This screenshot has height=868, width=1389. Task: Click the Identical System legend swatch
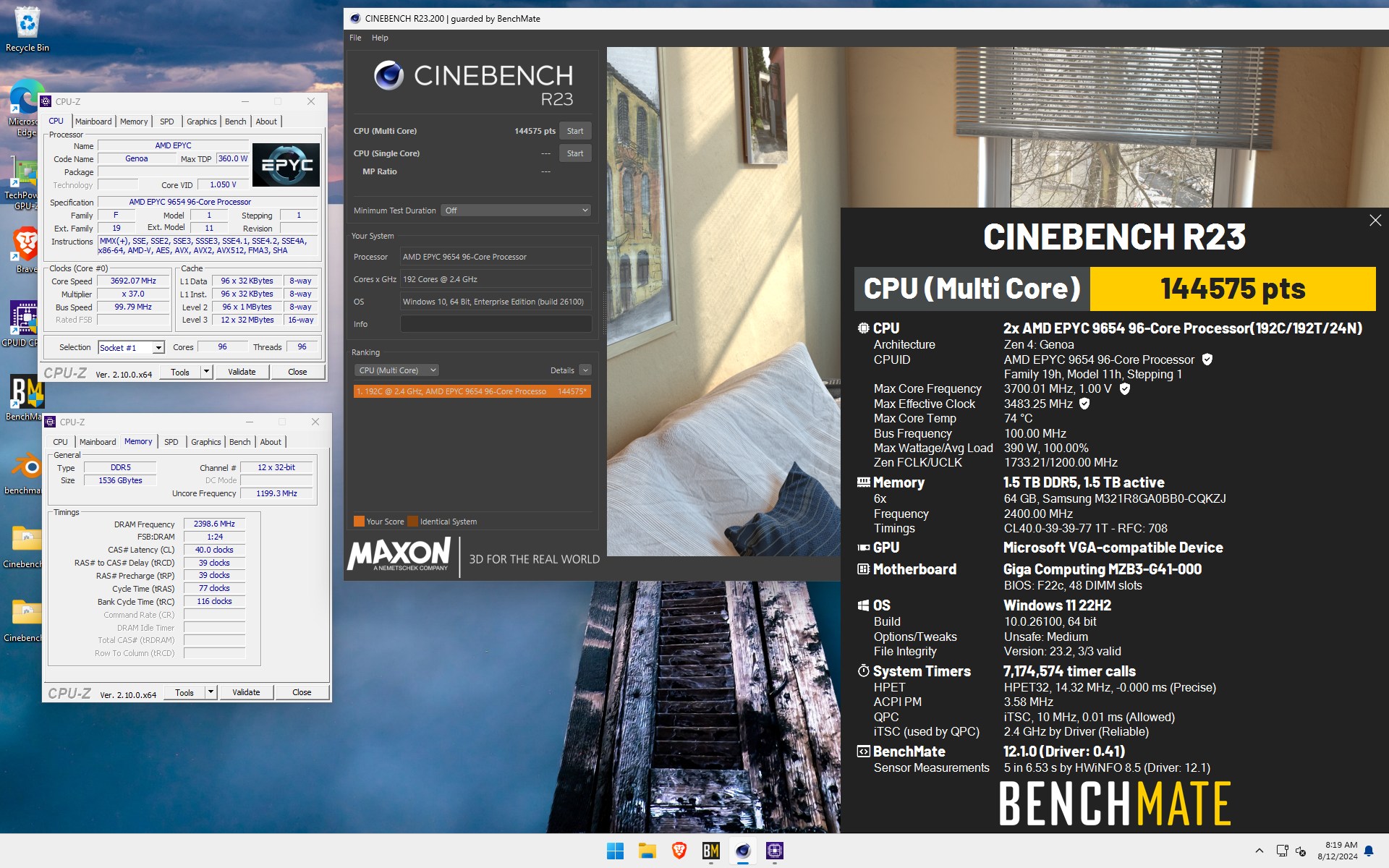click(x=412, y=522)
